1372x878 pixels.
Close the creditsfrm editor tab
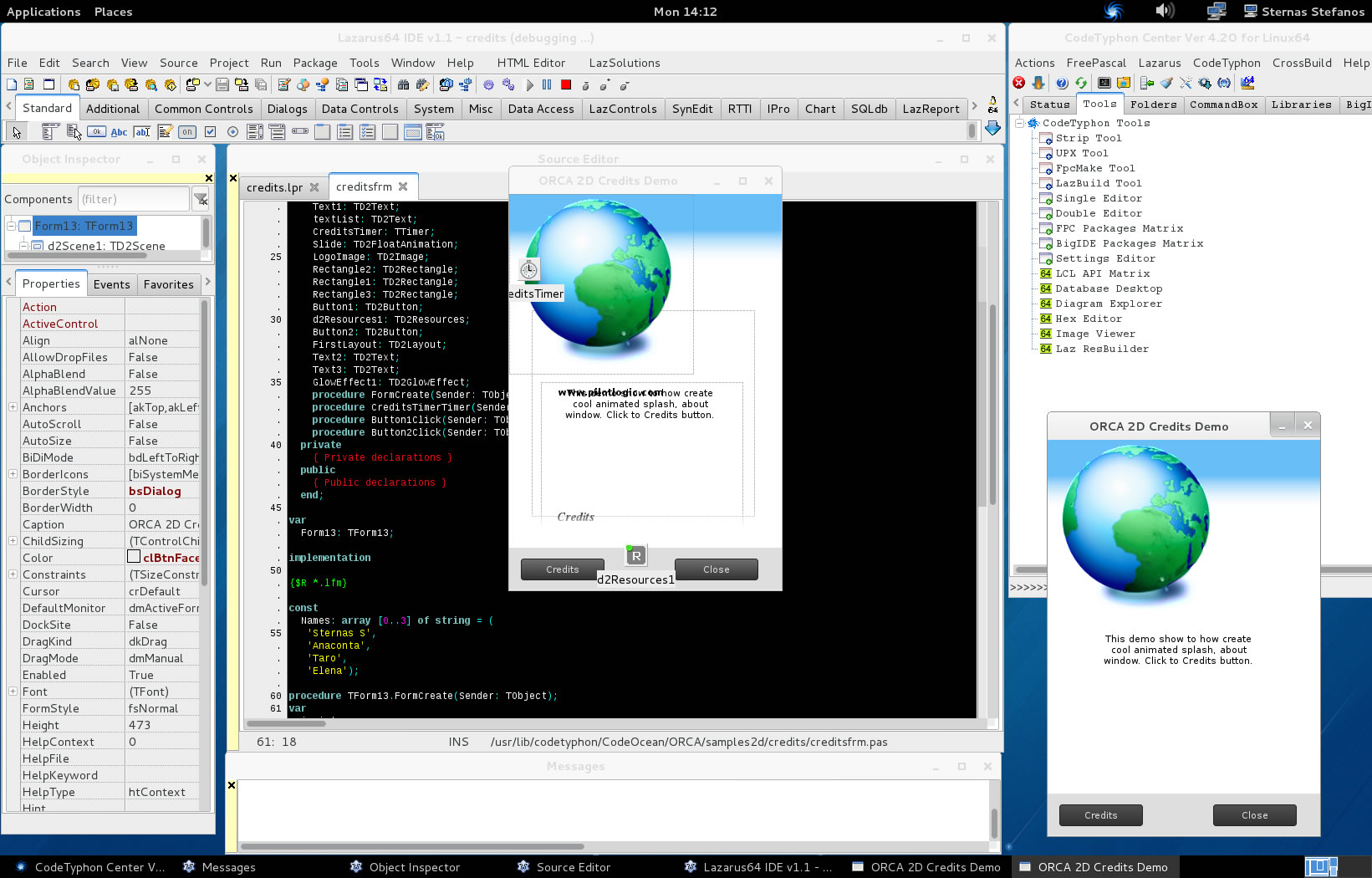tap(403, 186)
